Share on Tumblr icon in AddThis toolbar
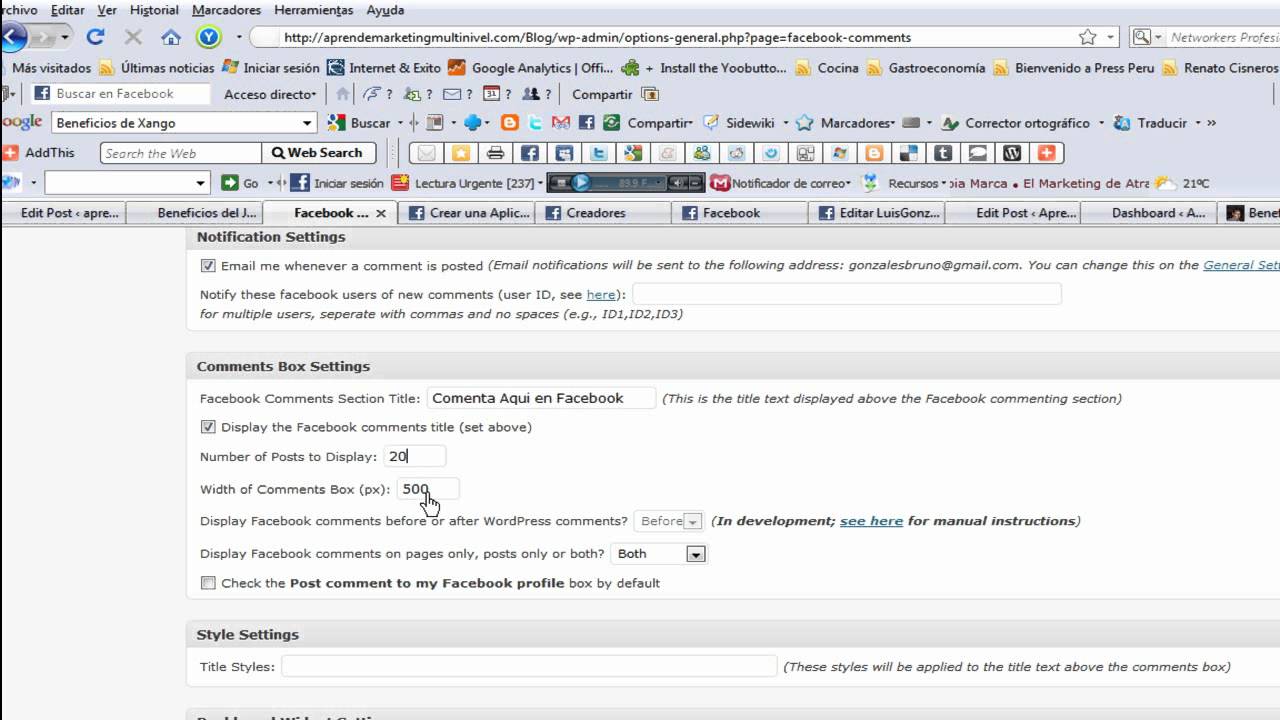This screenshot has height=720, width=1280. point(943,153)
